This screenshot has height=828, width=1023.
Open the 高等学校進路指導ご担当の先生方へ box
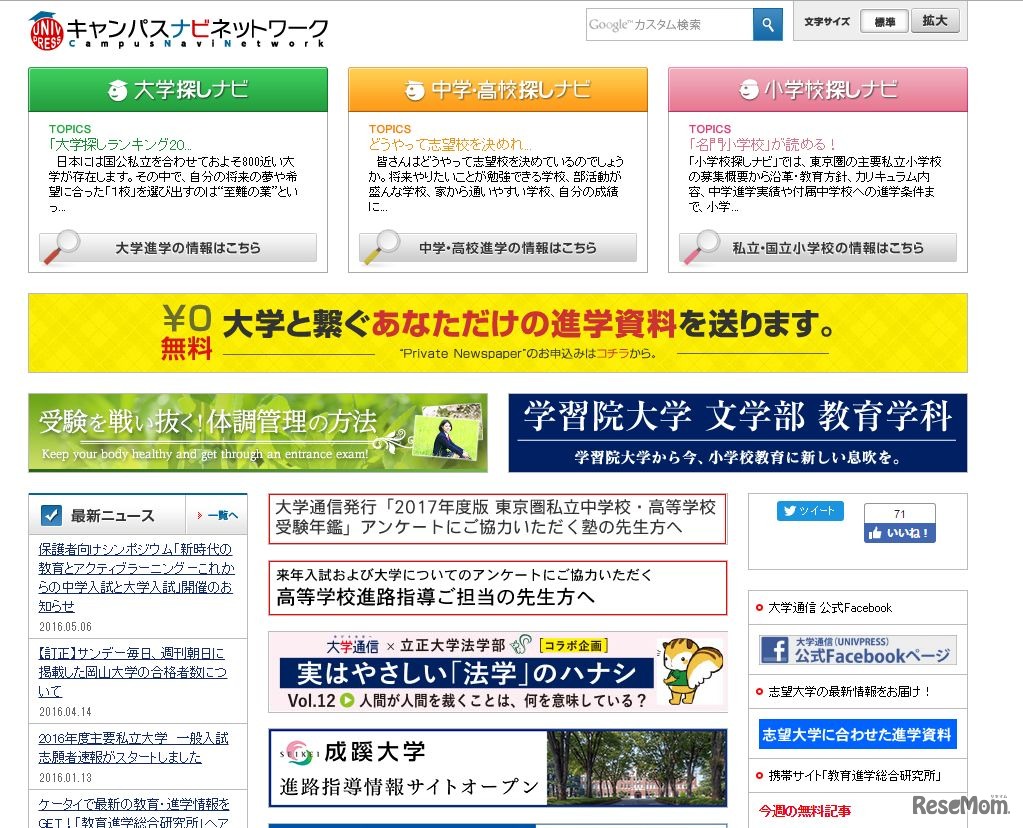coord(498,587)
